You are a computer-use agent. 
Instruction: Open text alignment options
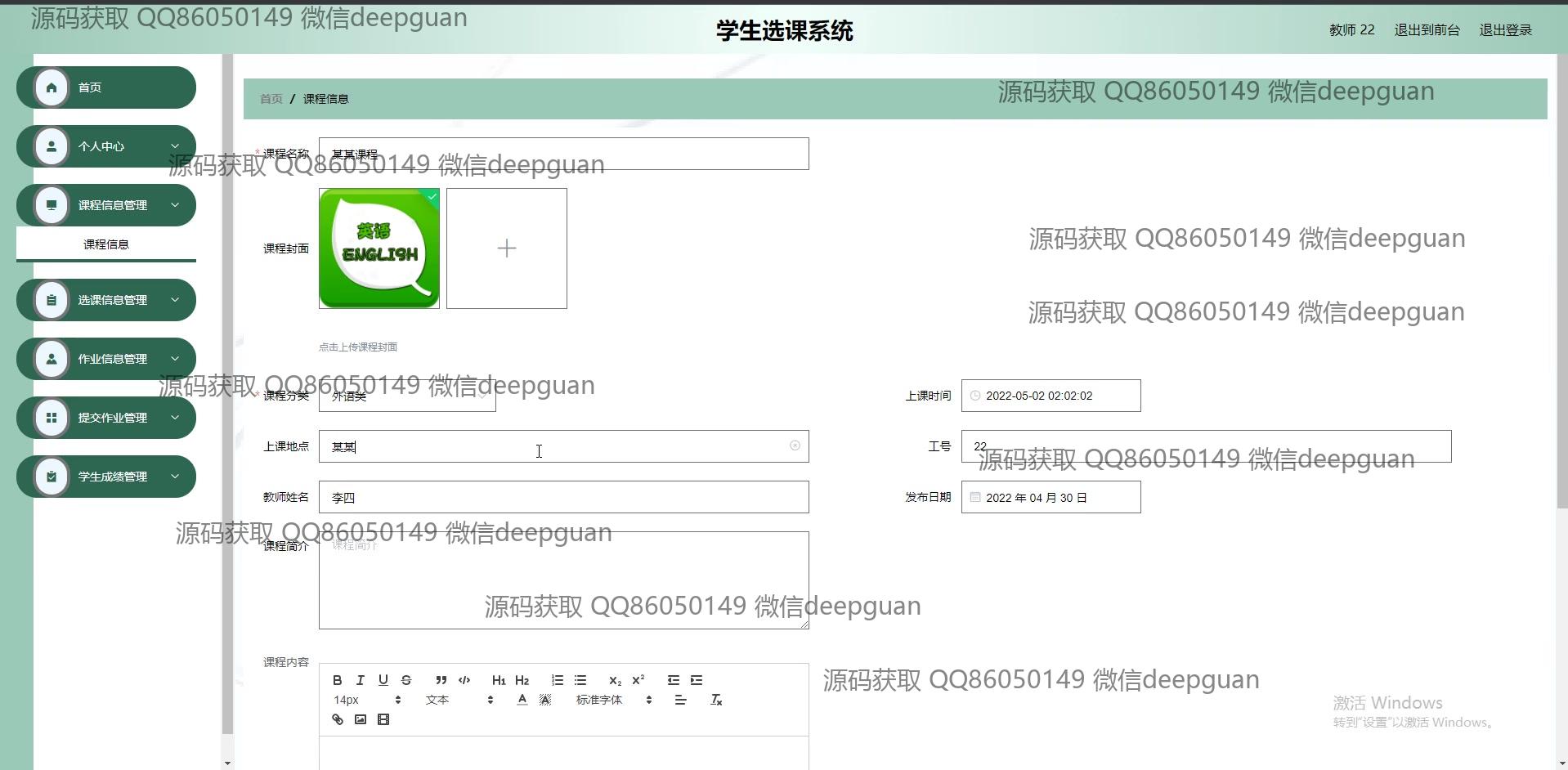pos(680,700)
